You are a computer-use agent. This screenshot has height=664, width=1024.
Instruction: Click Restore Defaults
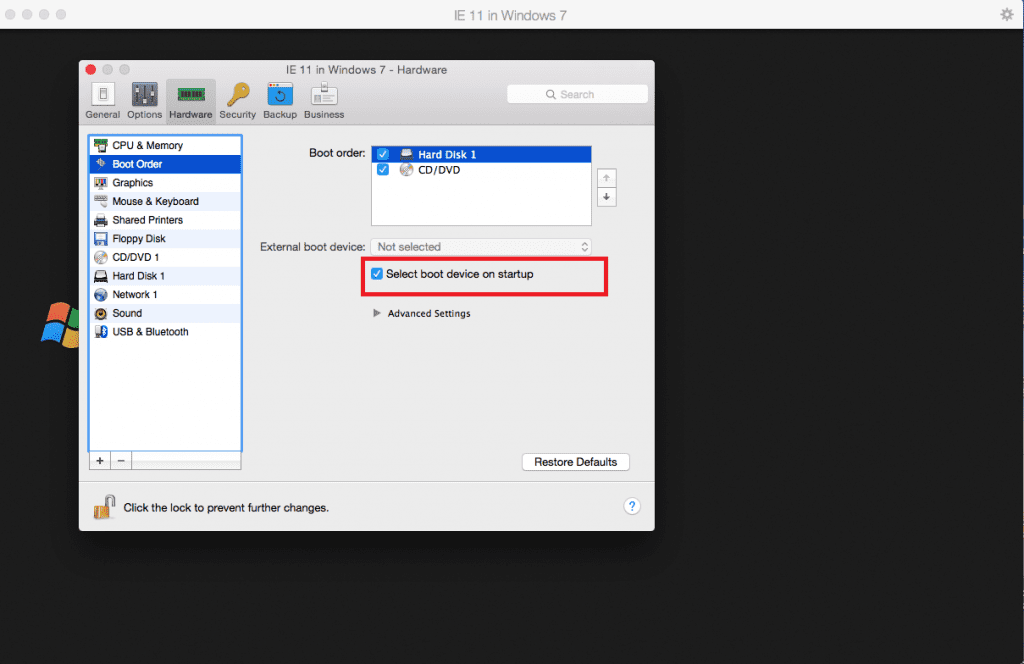[x=575, y=461]
